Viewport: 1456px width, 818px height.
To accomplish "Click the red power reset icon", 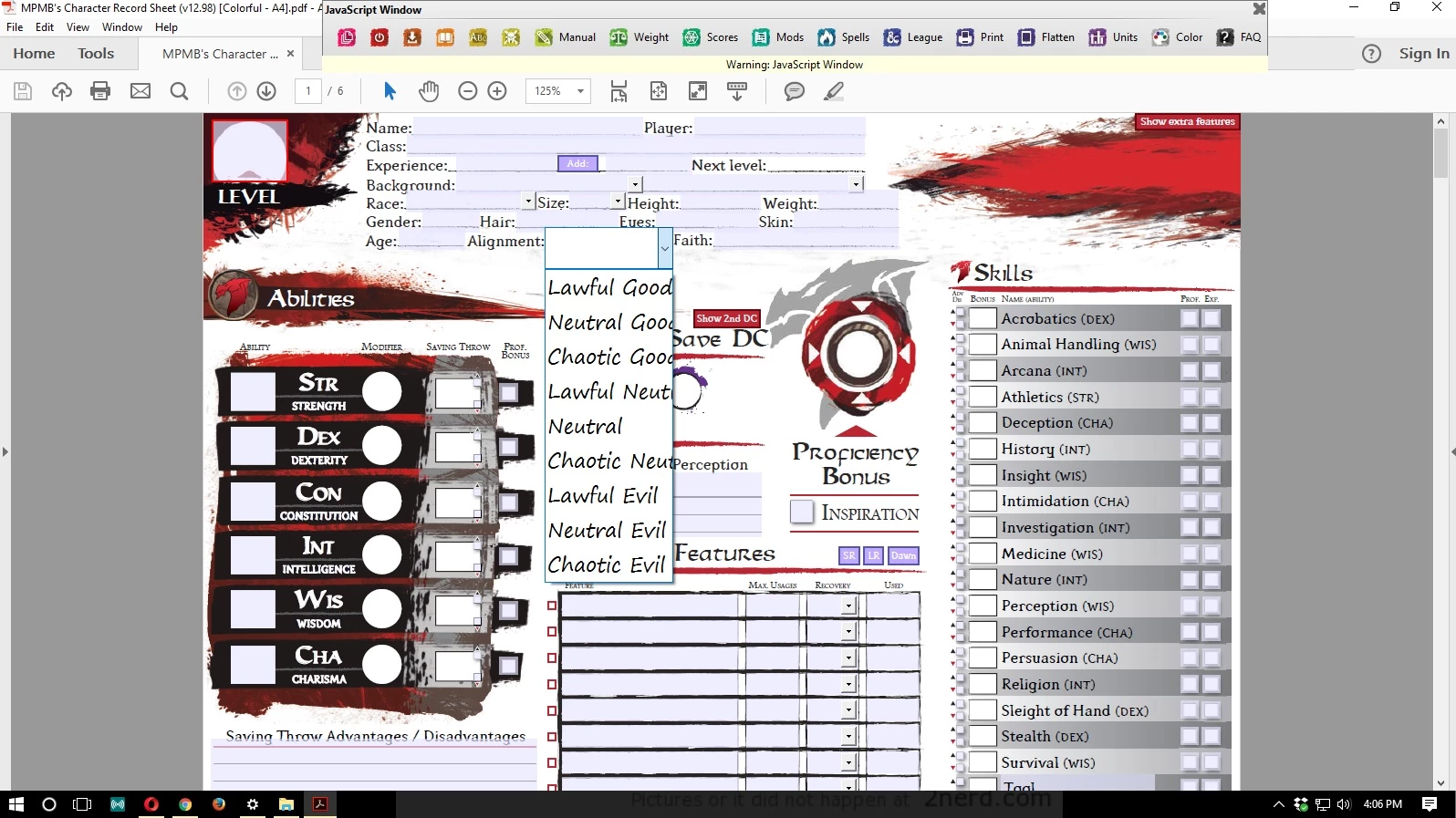I will click(x=380, y=37).
